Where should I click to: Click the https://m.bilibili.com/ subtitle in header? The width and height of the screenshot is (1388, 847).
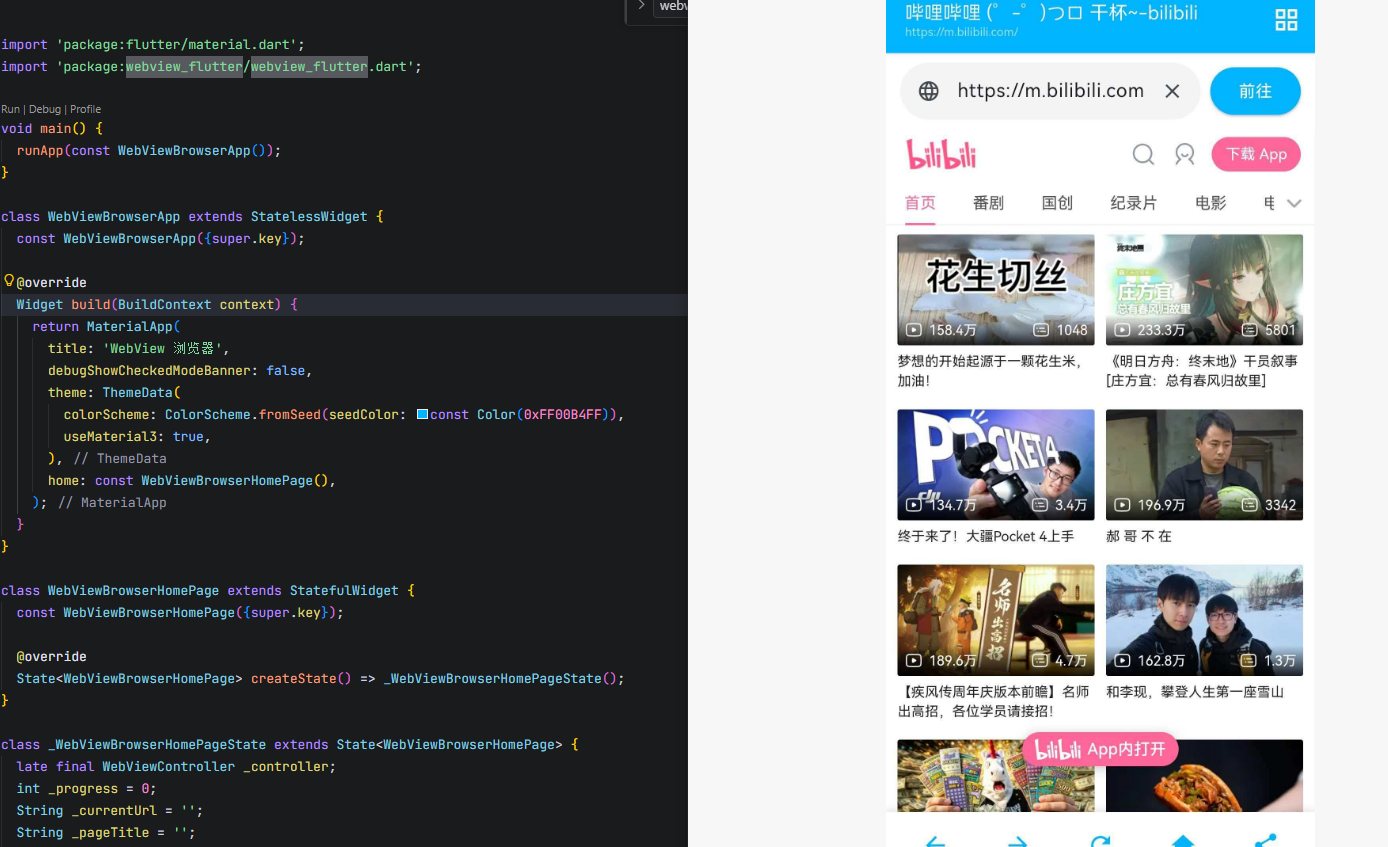tap(961, 32)
